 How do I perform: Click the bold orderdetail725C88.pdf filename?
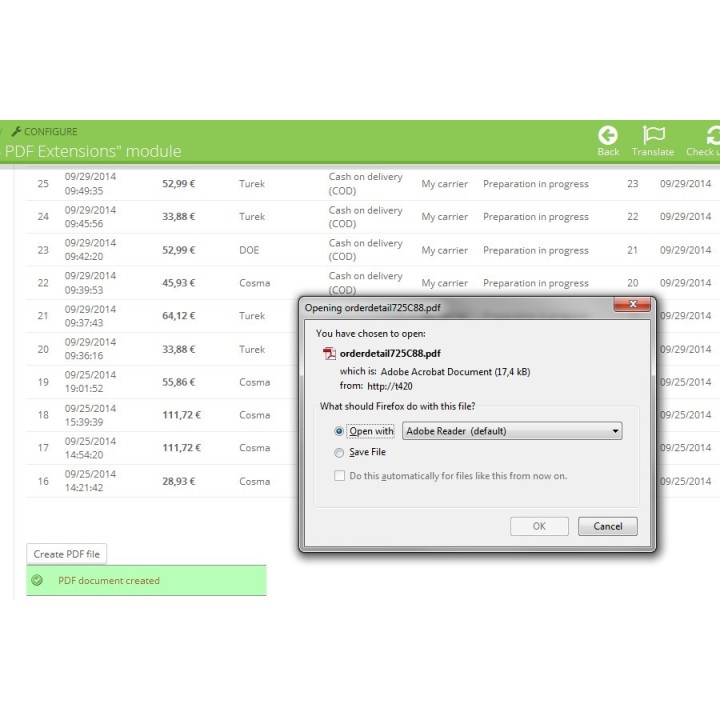click(x=390, y=354)
